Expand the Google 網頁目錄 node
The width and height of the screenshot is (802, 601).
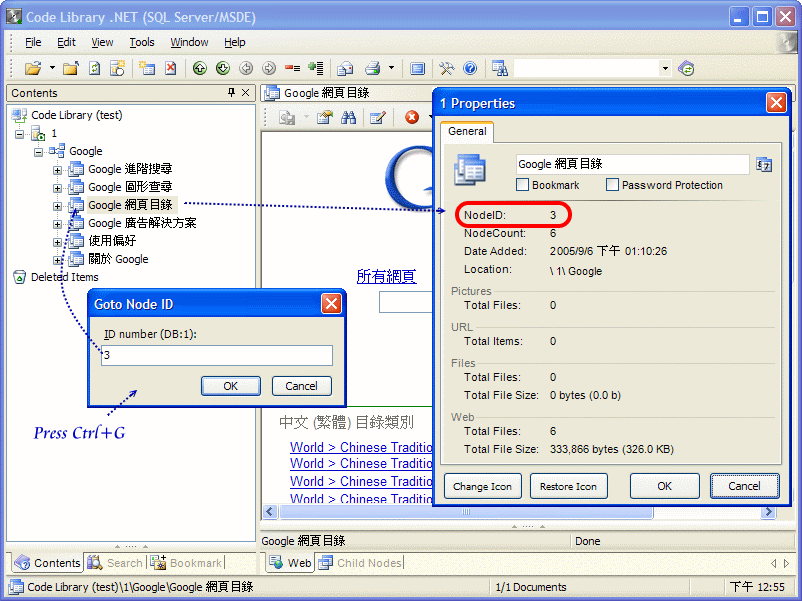click(57, 206)
